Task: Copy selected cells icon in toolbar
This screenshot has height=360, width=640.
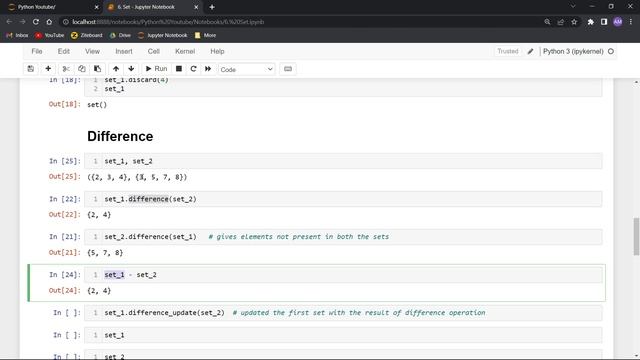Action: [x=82, y=69]
